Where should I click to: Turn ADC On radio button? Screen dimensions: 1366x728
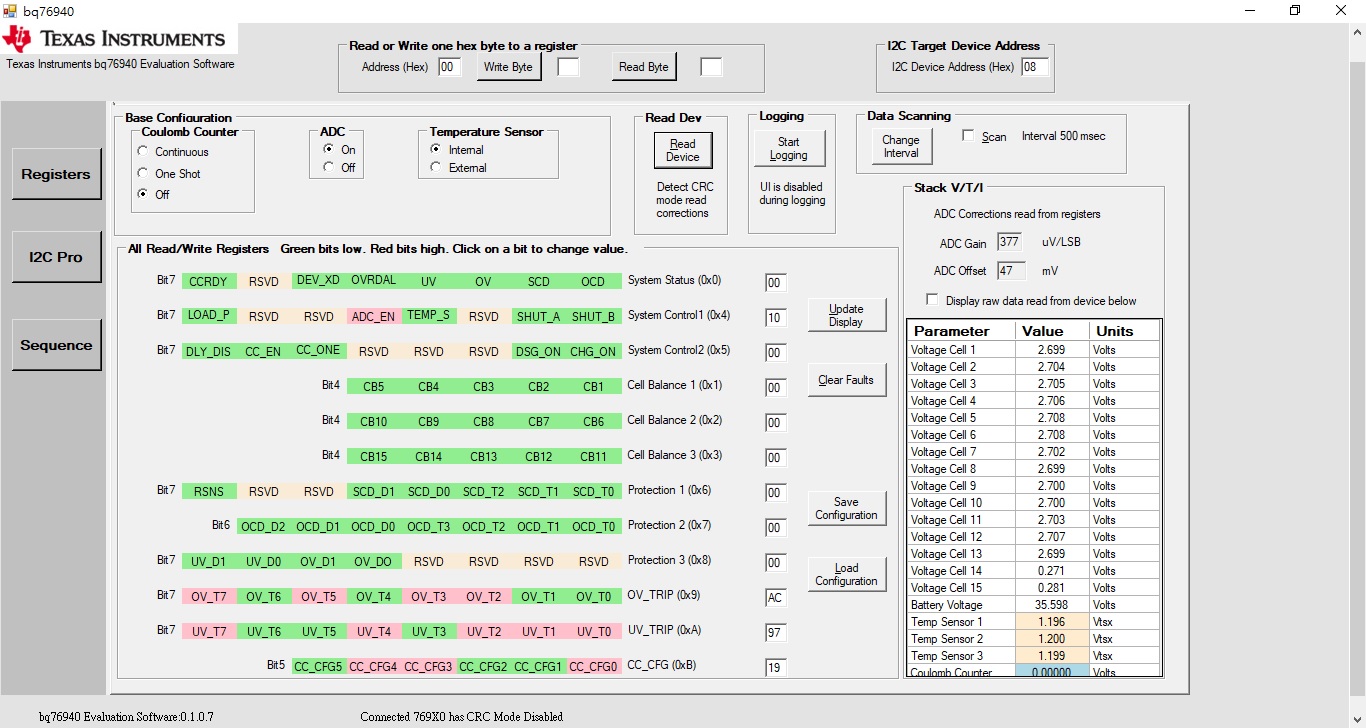[x=329, y=149]
